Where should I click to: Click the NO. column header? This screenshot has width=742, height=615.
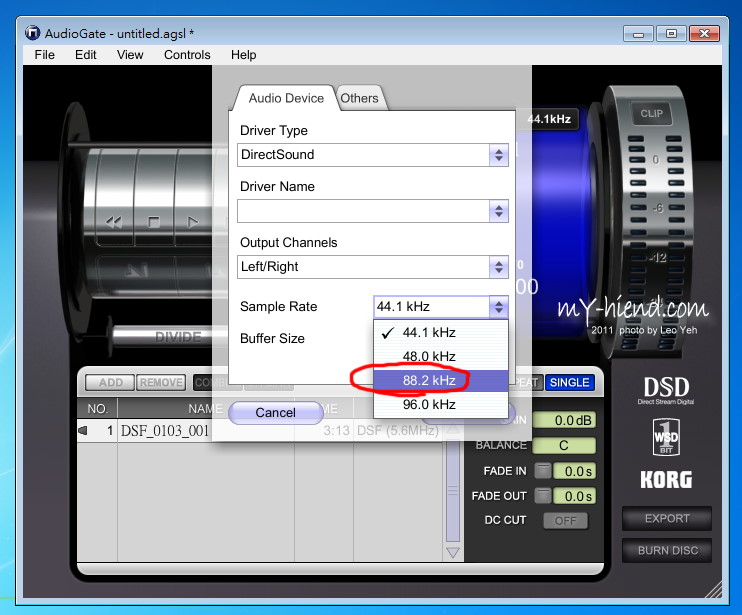point(97,408)
